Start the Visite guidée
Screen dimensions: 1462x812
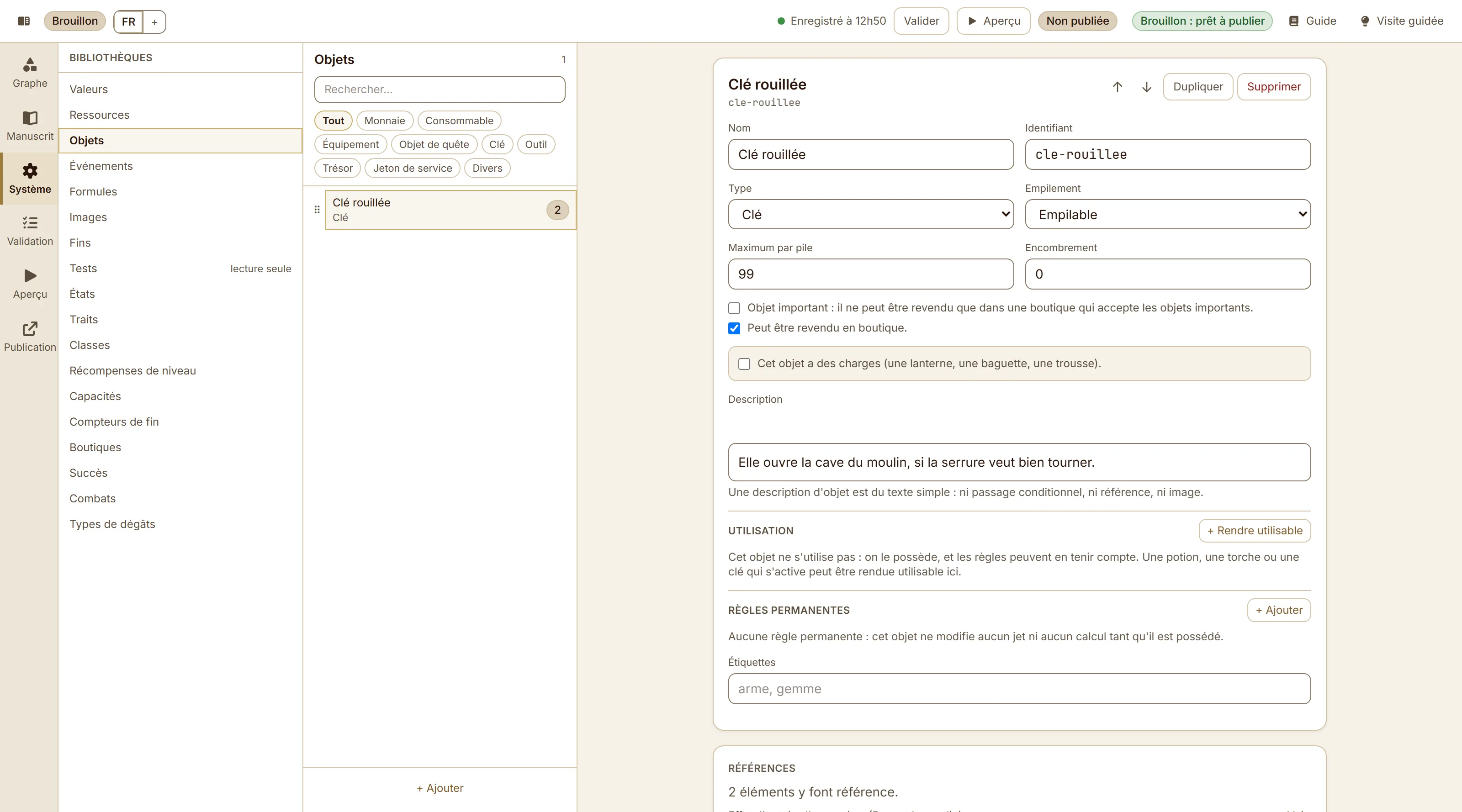1401,21
